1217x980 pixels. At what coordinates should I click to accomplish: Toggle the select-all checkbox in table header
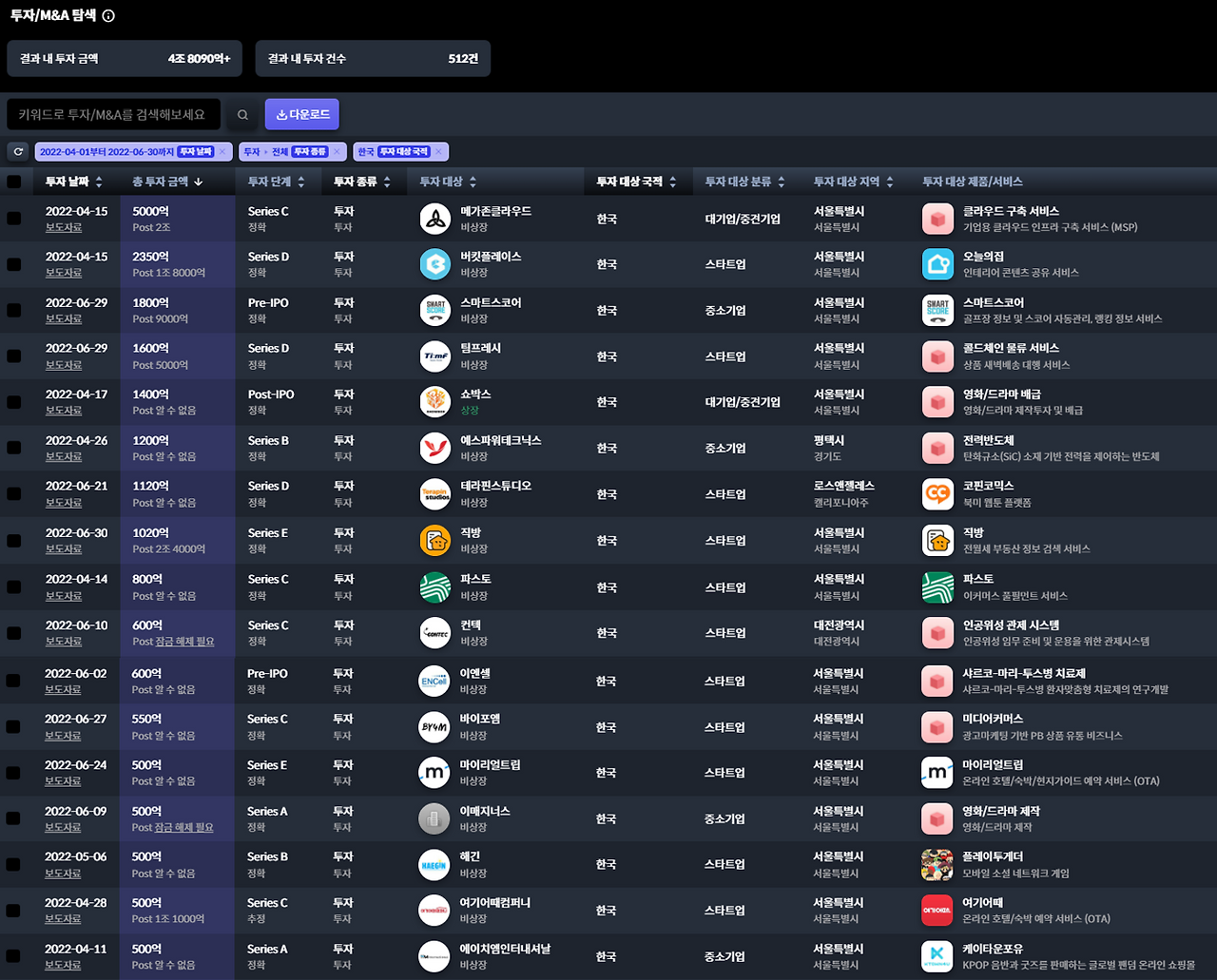pos(14,182)
